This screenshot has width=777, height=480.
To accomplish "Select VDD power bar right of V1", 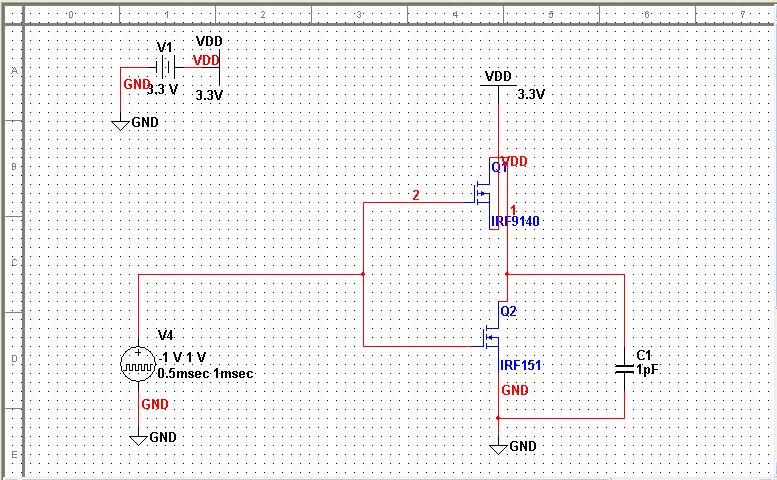I will (x=220, y=67).
